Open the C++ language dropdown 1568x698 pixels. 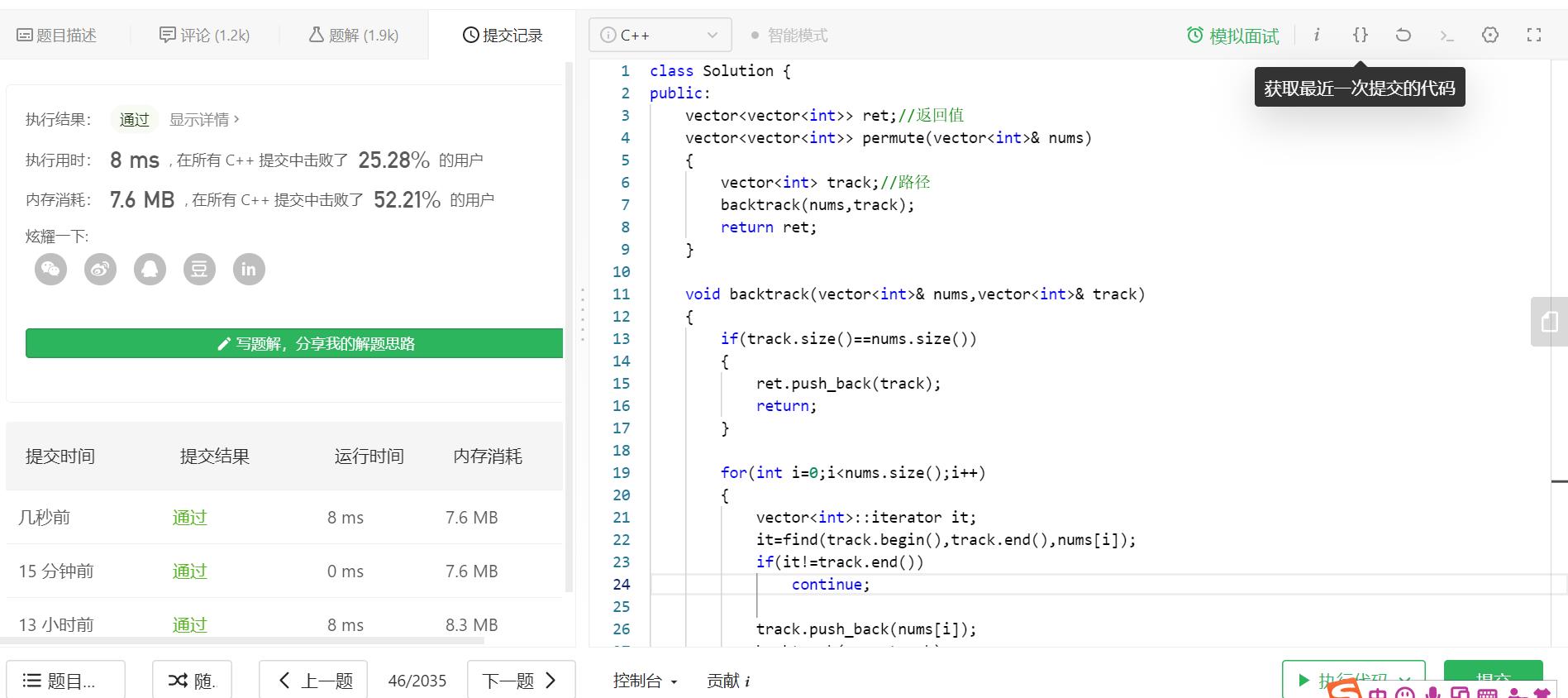[x=660, y=35]
